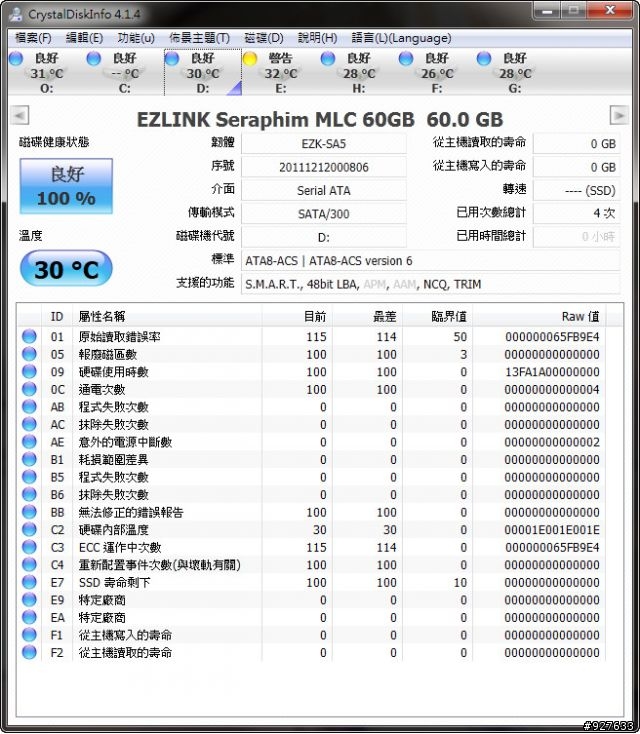This screenshot has width=640, height=734.
Task: Select warning disk E: tab
Action: (281, 73)
